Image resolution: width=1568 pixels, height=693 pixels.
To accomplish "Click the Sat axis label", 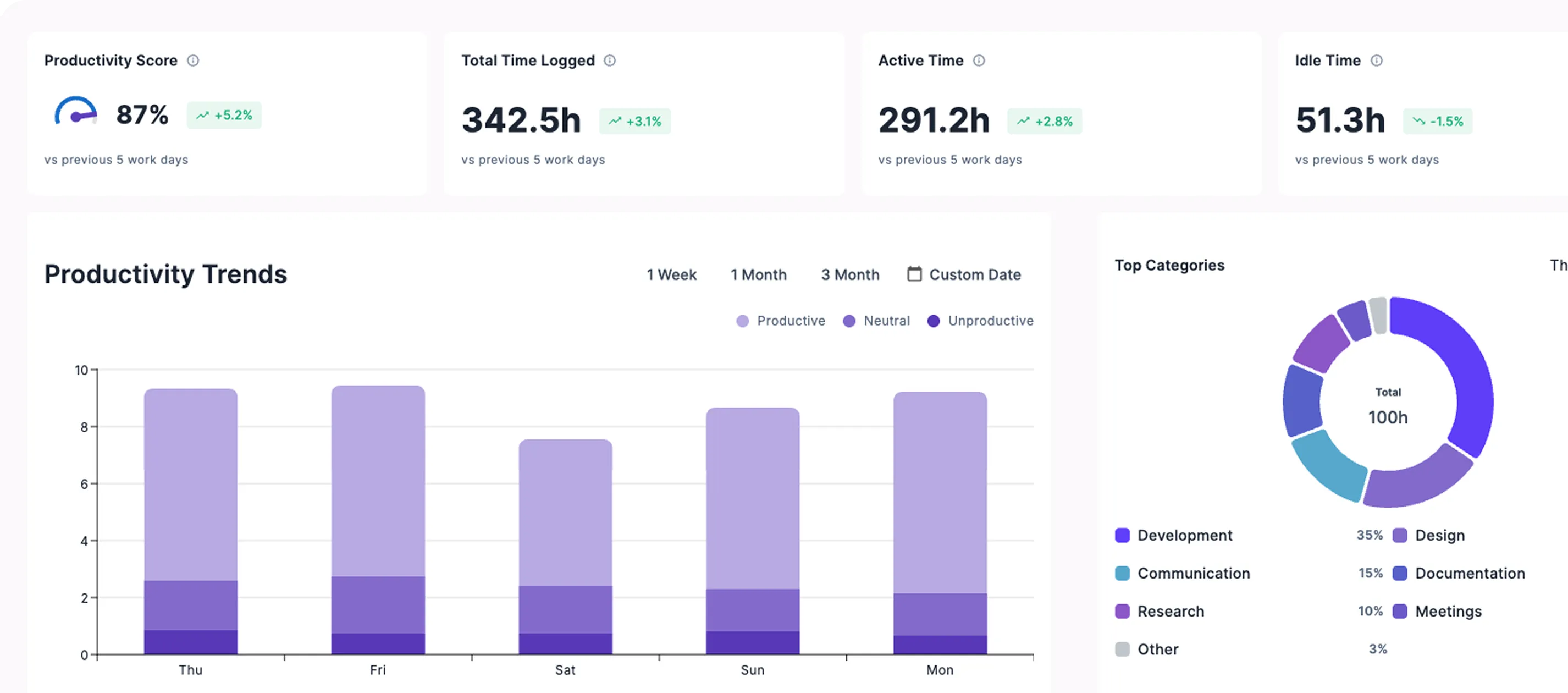I will pos(565,670).
